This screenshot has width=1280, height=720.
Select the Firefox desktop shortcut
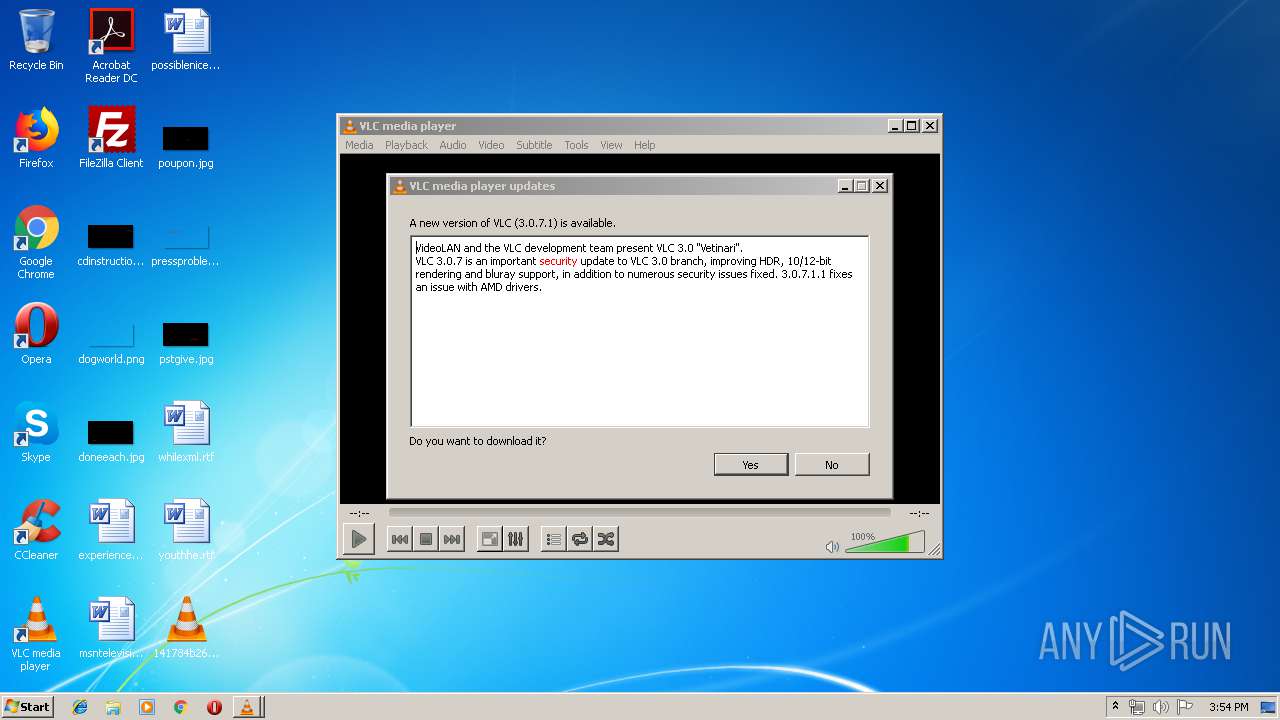(x=36, y=138)
